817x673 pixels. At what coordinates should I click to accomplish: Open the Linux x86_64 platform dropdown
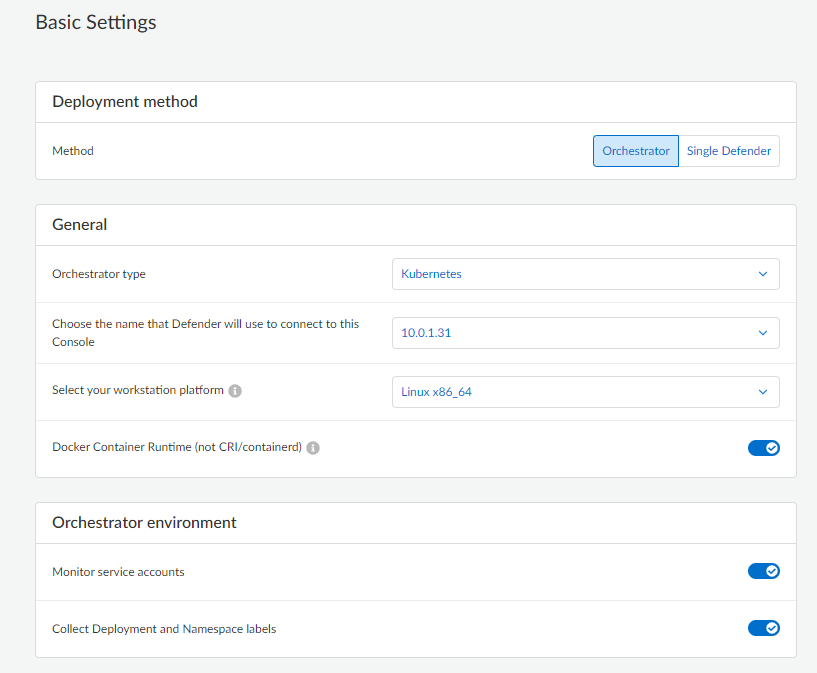[585, 392]
